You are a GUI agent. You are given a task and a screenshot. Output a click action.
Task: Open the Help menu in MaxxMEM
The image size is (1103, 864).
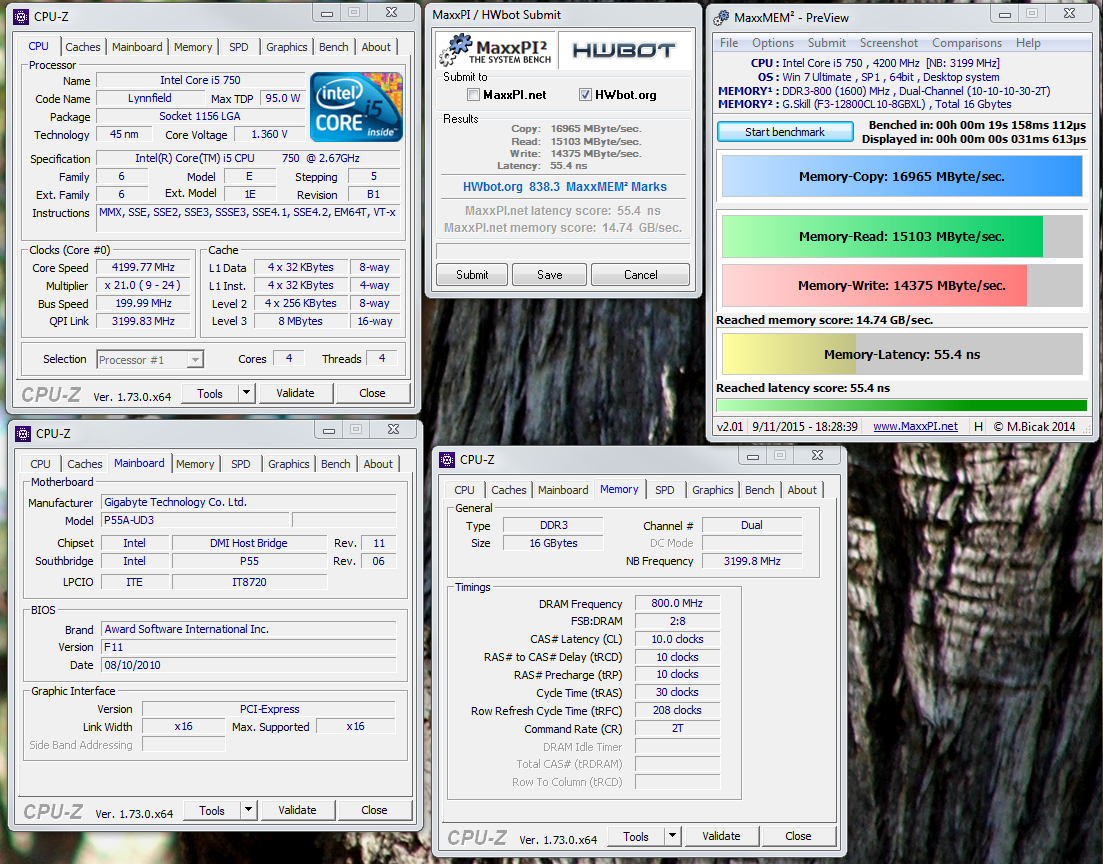click(x=1028, y=43)
